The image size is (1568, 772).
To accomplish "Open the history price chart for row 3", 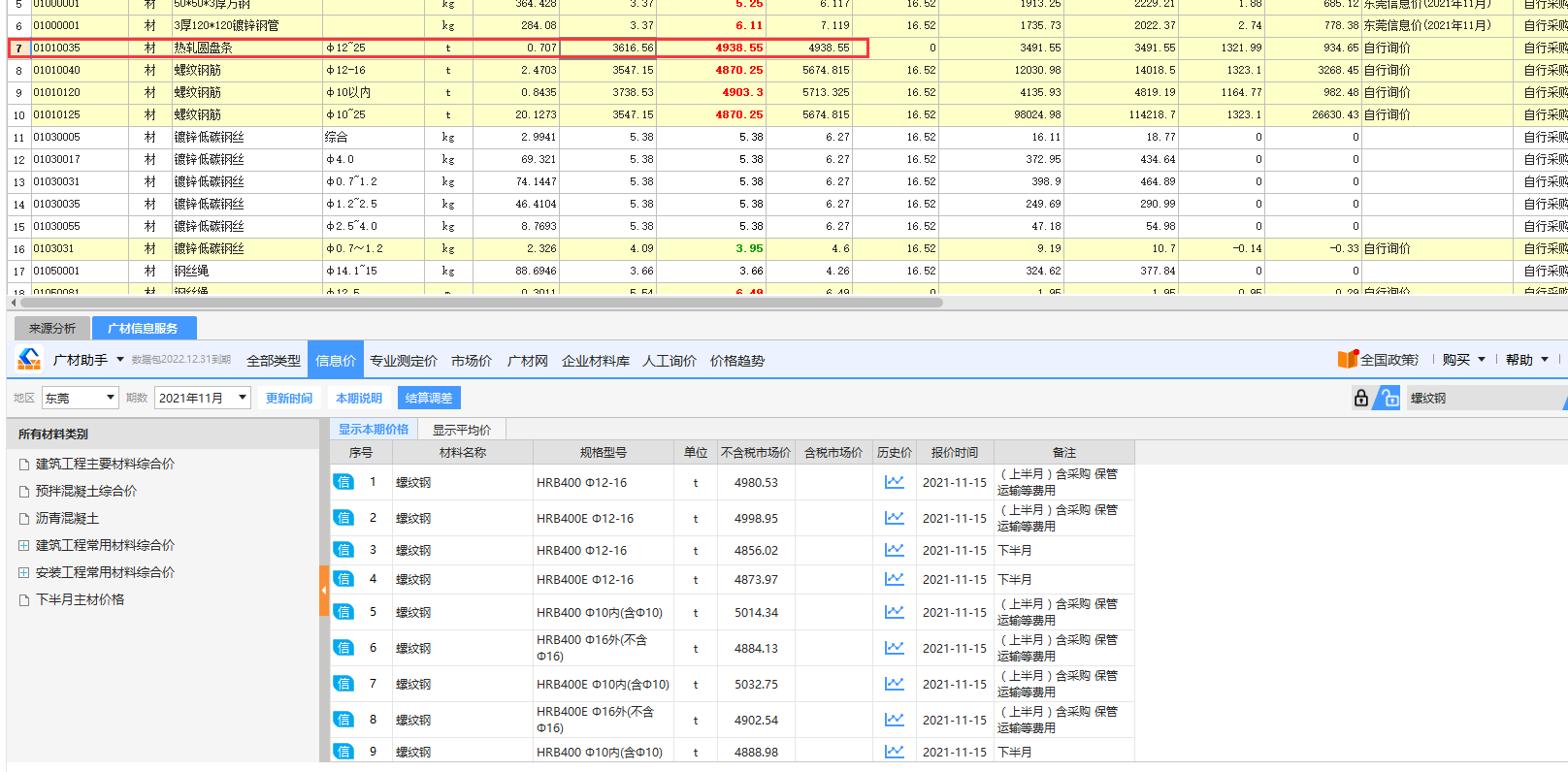I will (x=894, y=550).
